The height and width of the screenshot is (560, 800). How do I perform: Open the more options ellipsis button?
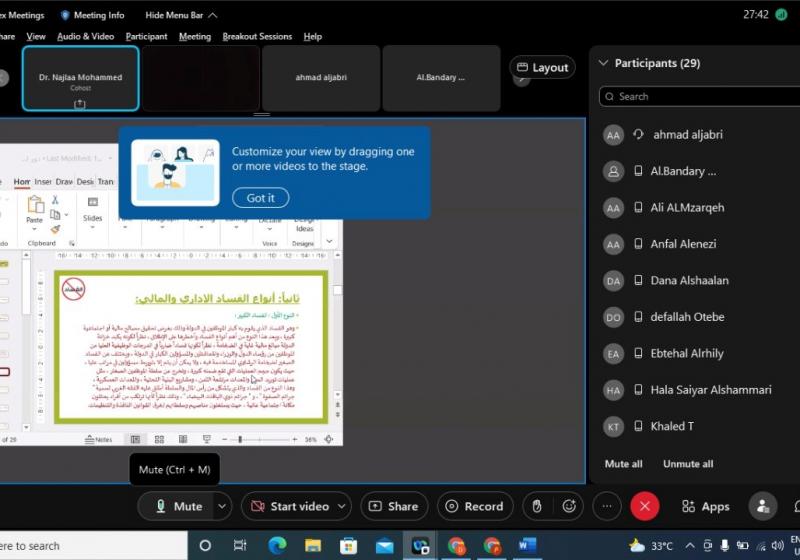coord(606,506)
